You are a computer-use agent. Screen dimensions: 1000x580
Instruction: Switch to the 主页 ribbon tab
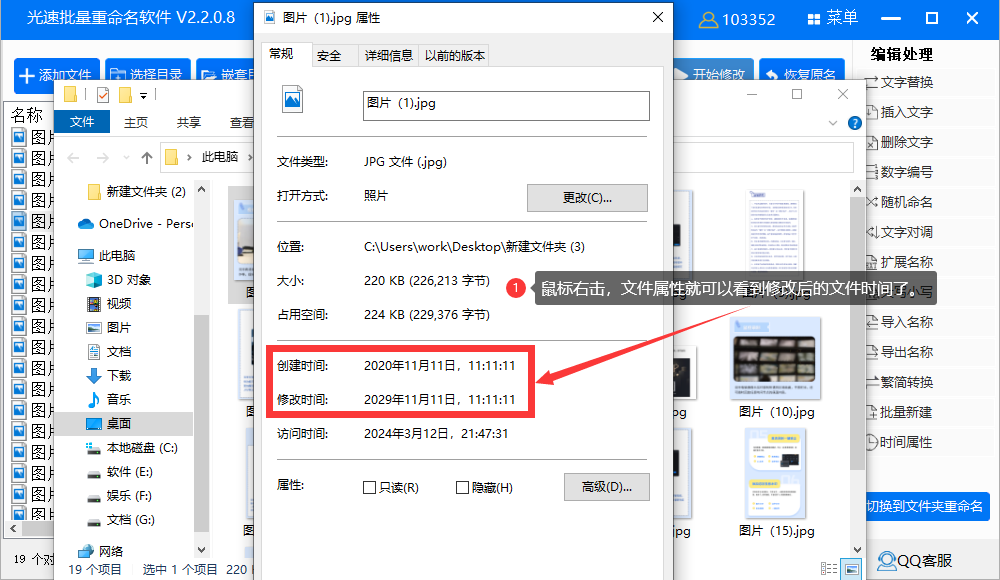[x=135, y=123]
